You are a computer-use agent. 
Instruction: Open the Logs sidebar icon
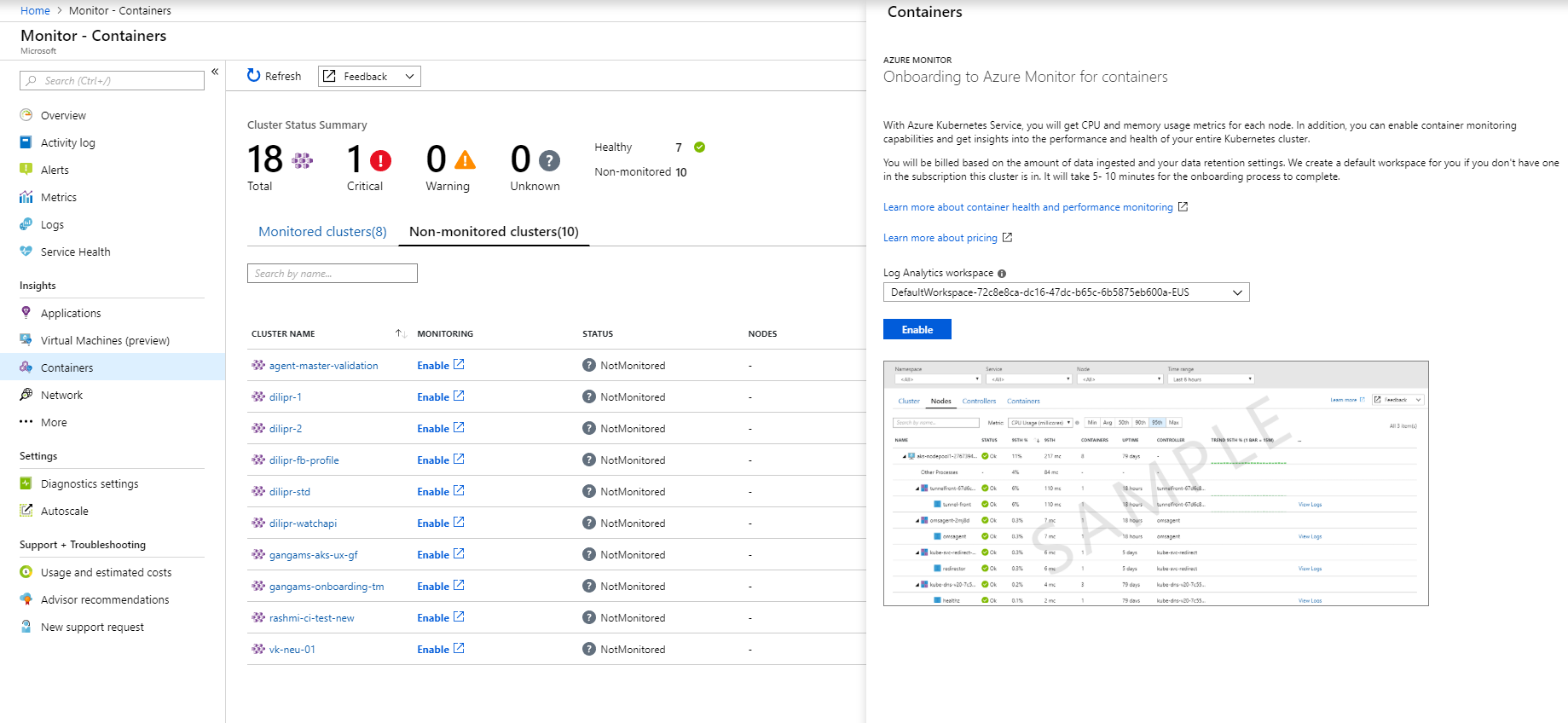(x=26, y=224)
